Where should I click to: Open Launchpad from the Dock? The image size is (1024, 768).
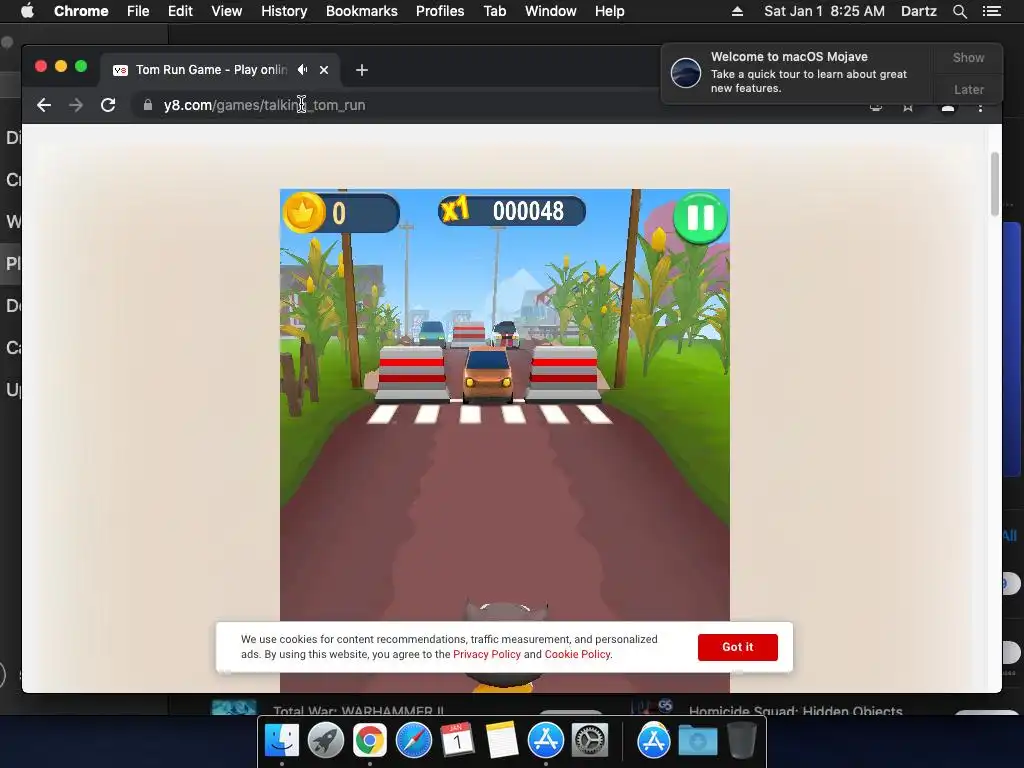326,741
